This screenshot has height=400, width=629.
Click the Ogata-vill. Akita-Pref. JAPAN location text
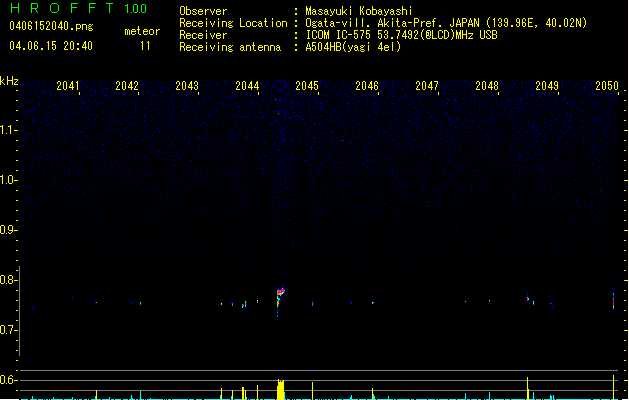pos(446,23)
